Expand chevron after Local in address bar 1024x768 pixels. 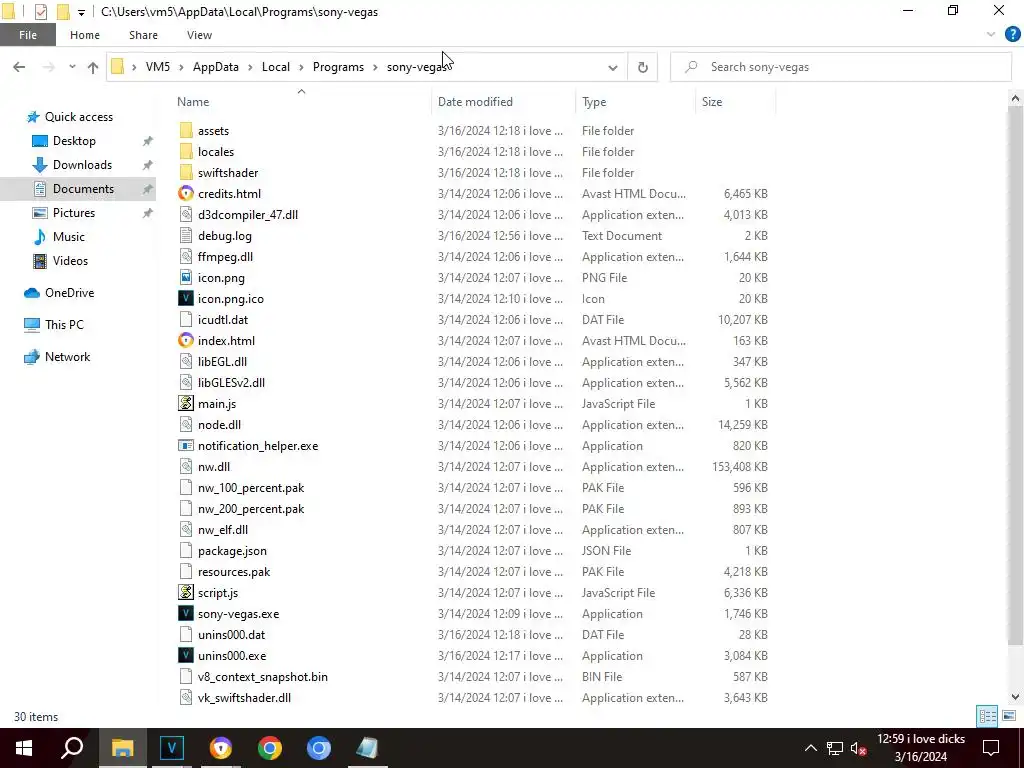pos(301,67)
